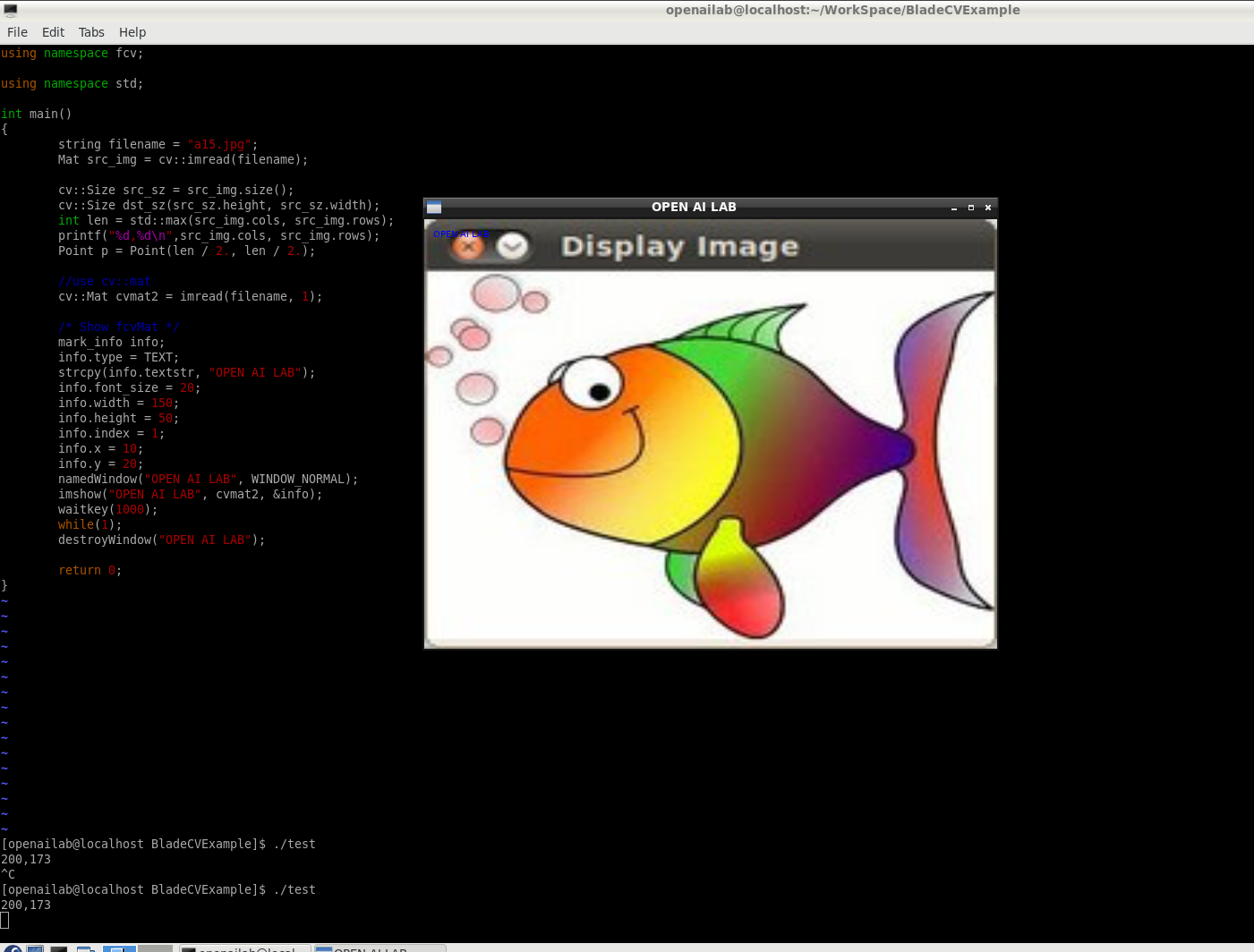Click line 'info.font_size = 20;'
This screenshot has width=1254, height=952.
point(129,387)
